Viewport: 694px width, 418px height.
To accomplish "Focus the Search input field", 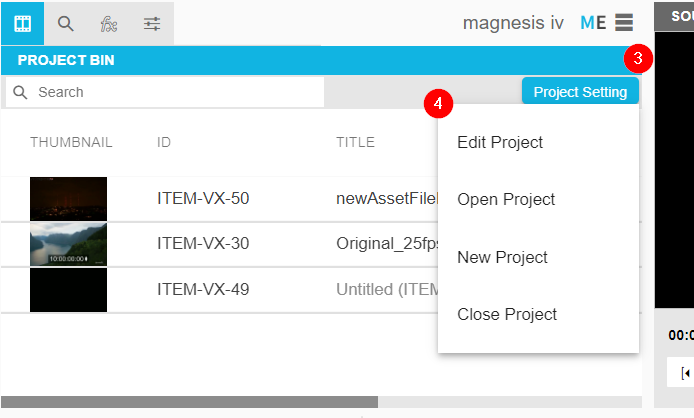I will click(x=175, y=92).
